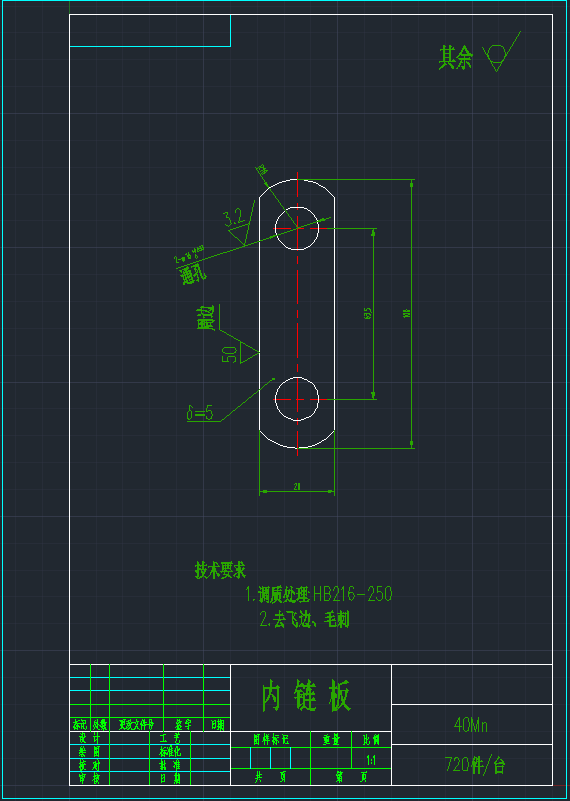Select the 通孔 hole annotation
The width and height of the screenshot is (570, 801).
pos(194,275)
